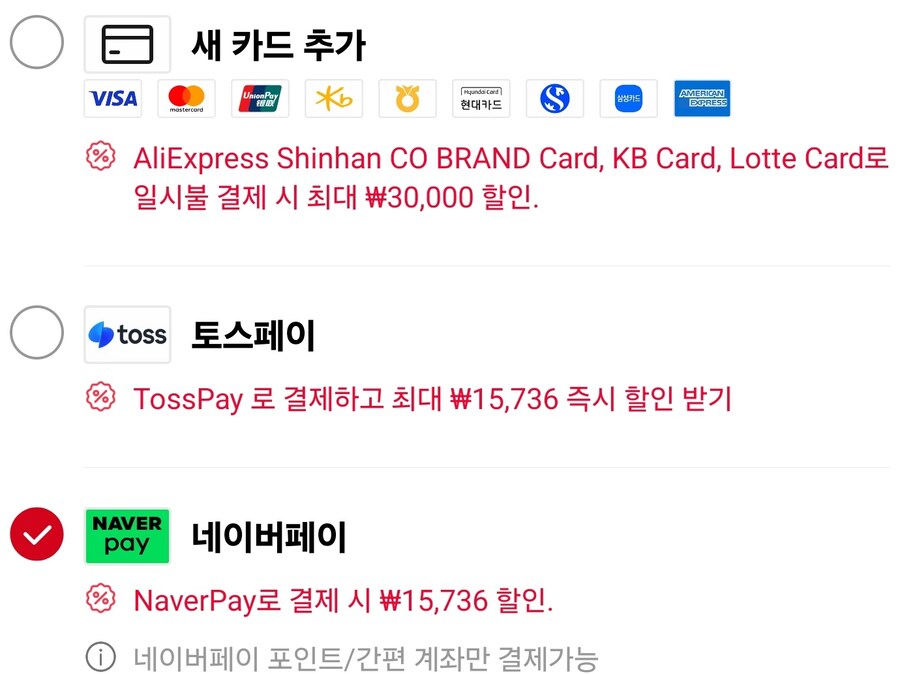Click the 새 카드 추가 label

[x=279, y=44]
